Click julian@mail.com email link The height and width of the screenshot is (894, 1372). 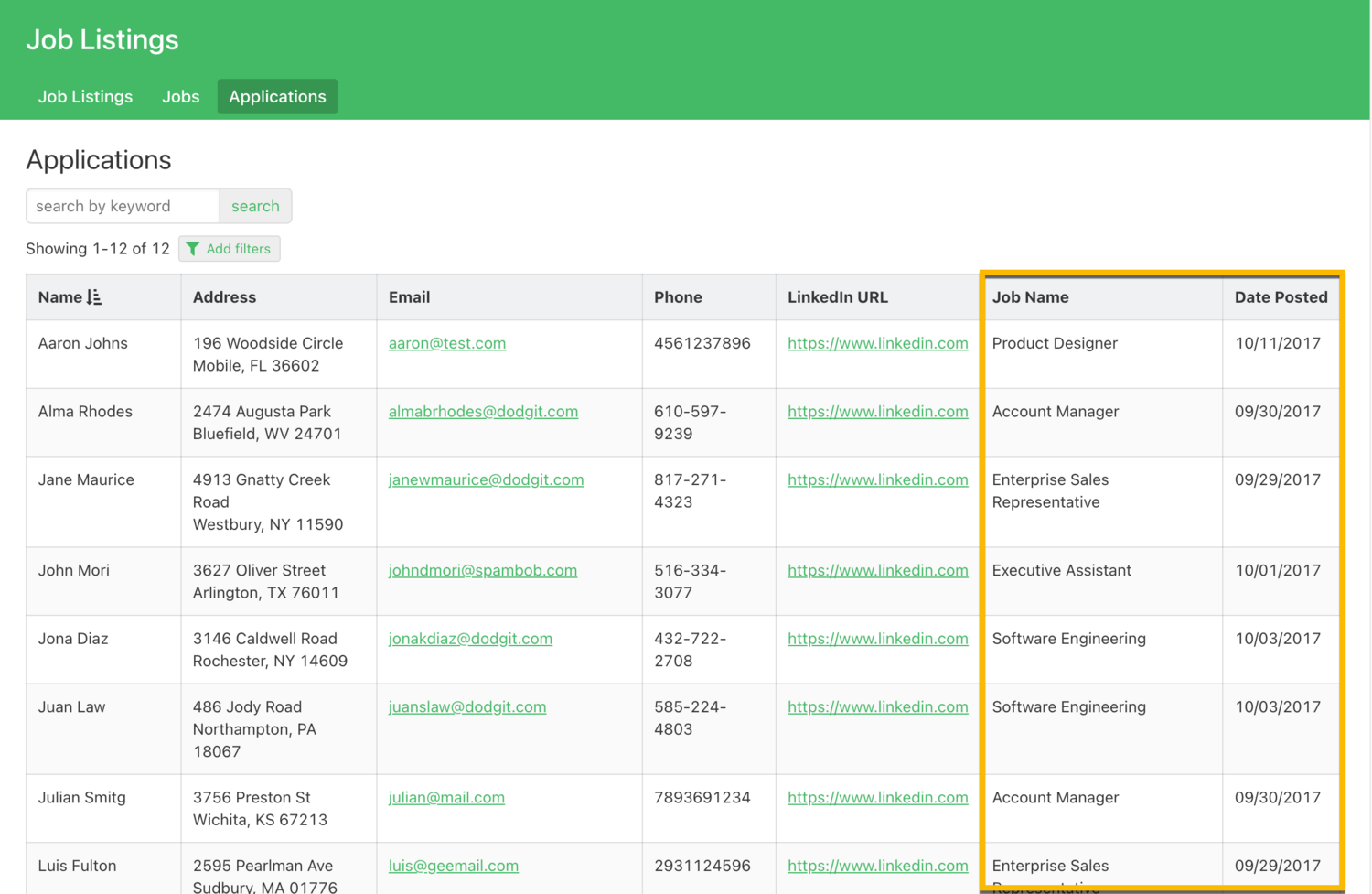click(x=446, y=797)
